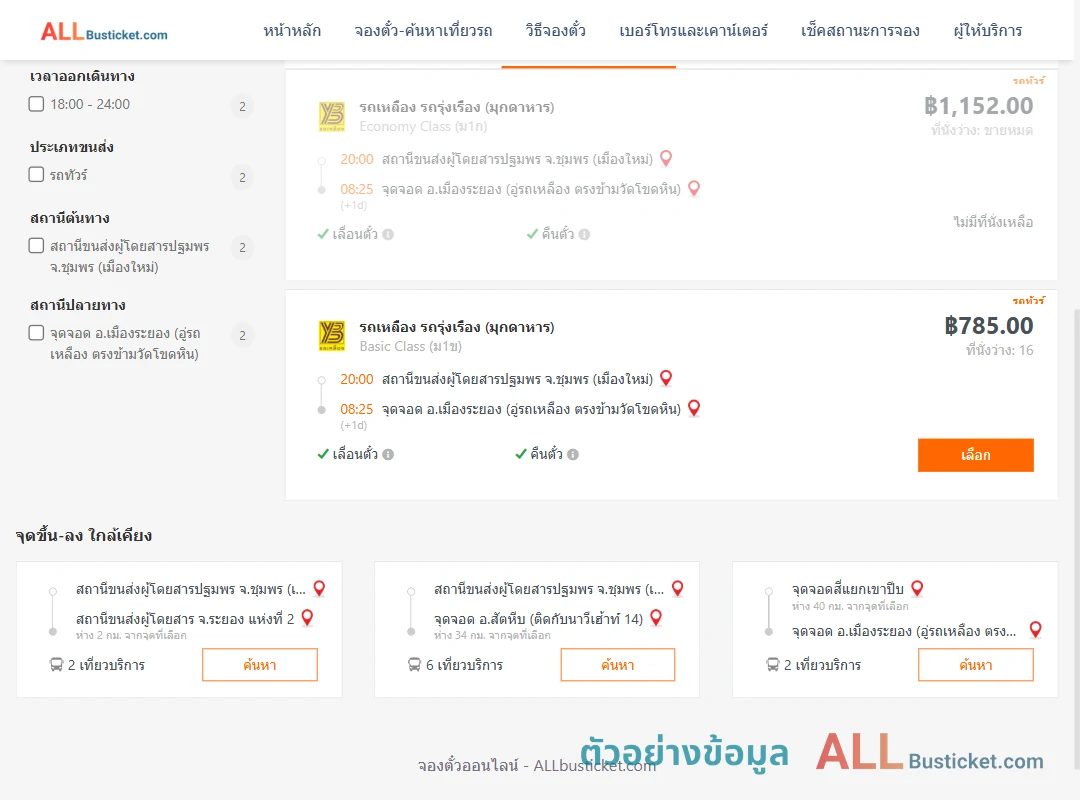Open the ALLBusticket.com logo home link

[104, 32]
